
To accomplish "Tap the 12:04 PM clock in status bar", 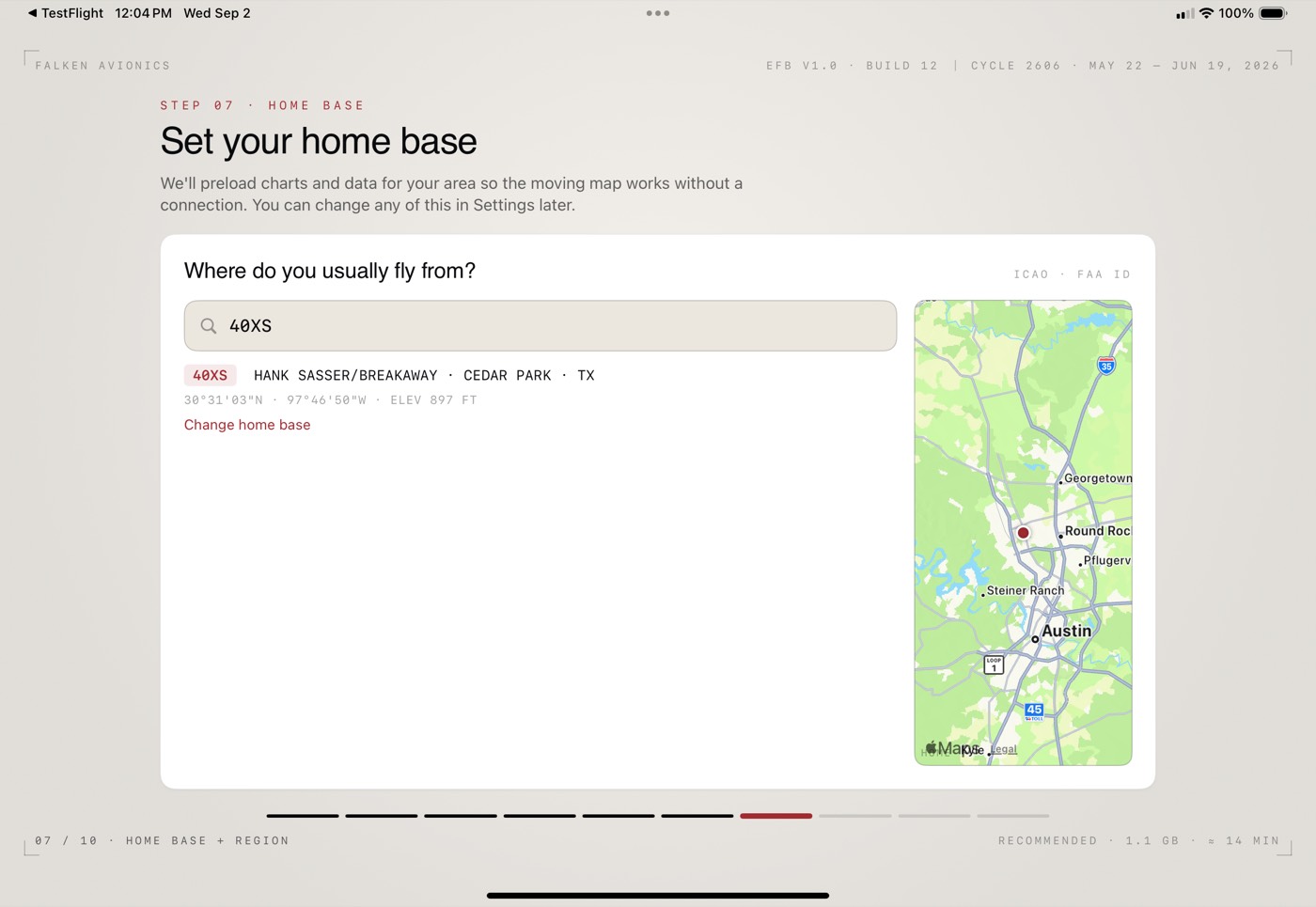I will [x=143, y=13].
